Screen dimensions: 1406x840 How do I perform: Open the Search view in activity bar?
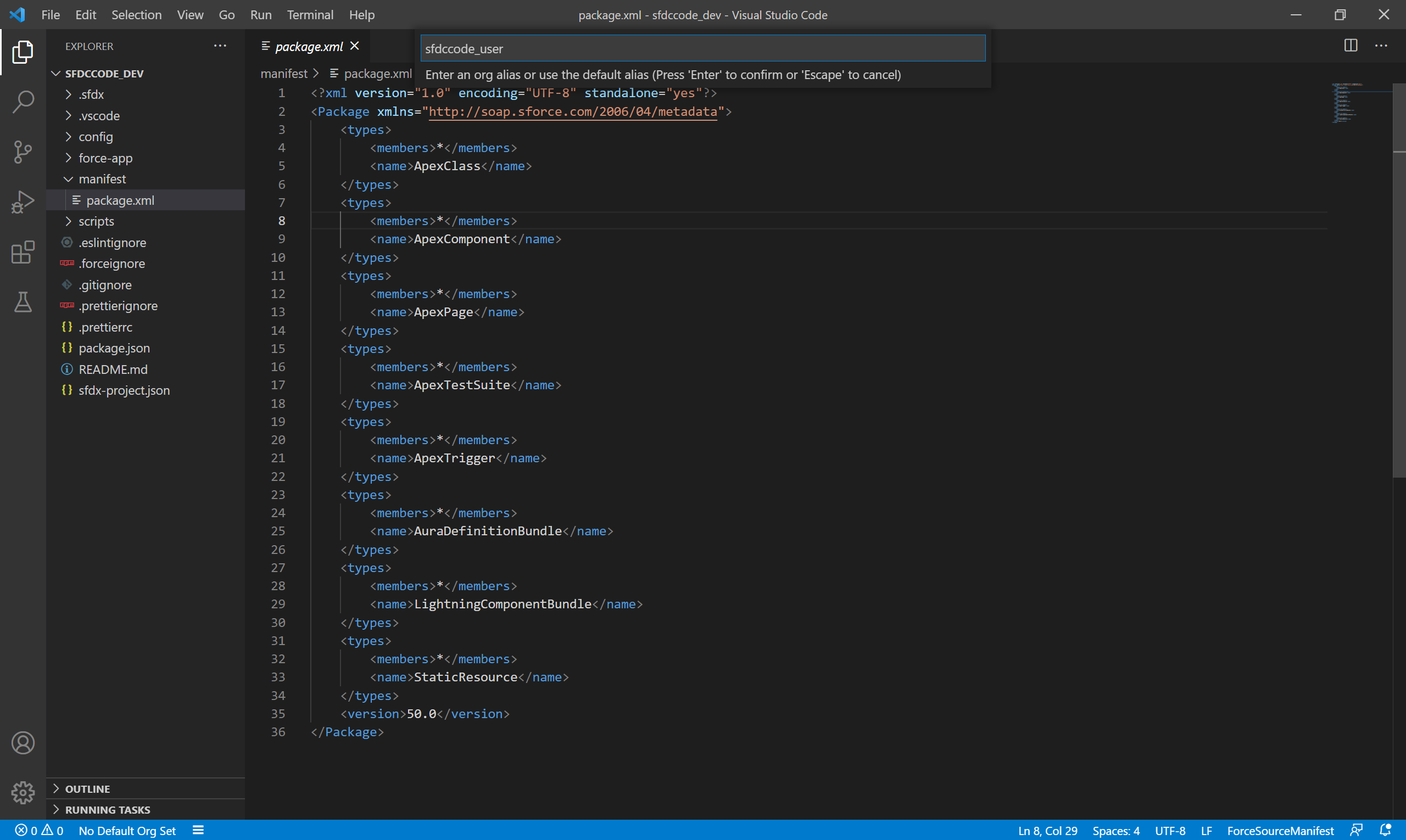(23, 102)
